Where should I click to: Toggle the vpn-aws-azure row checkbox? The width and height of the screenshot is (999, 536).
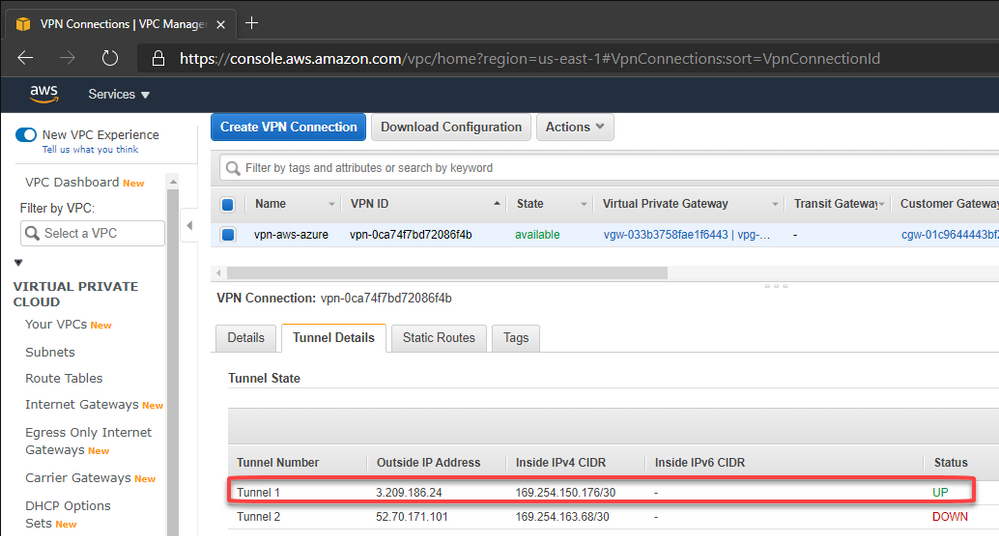pyautogui.click(x=227, y=235)
